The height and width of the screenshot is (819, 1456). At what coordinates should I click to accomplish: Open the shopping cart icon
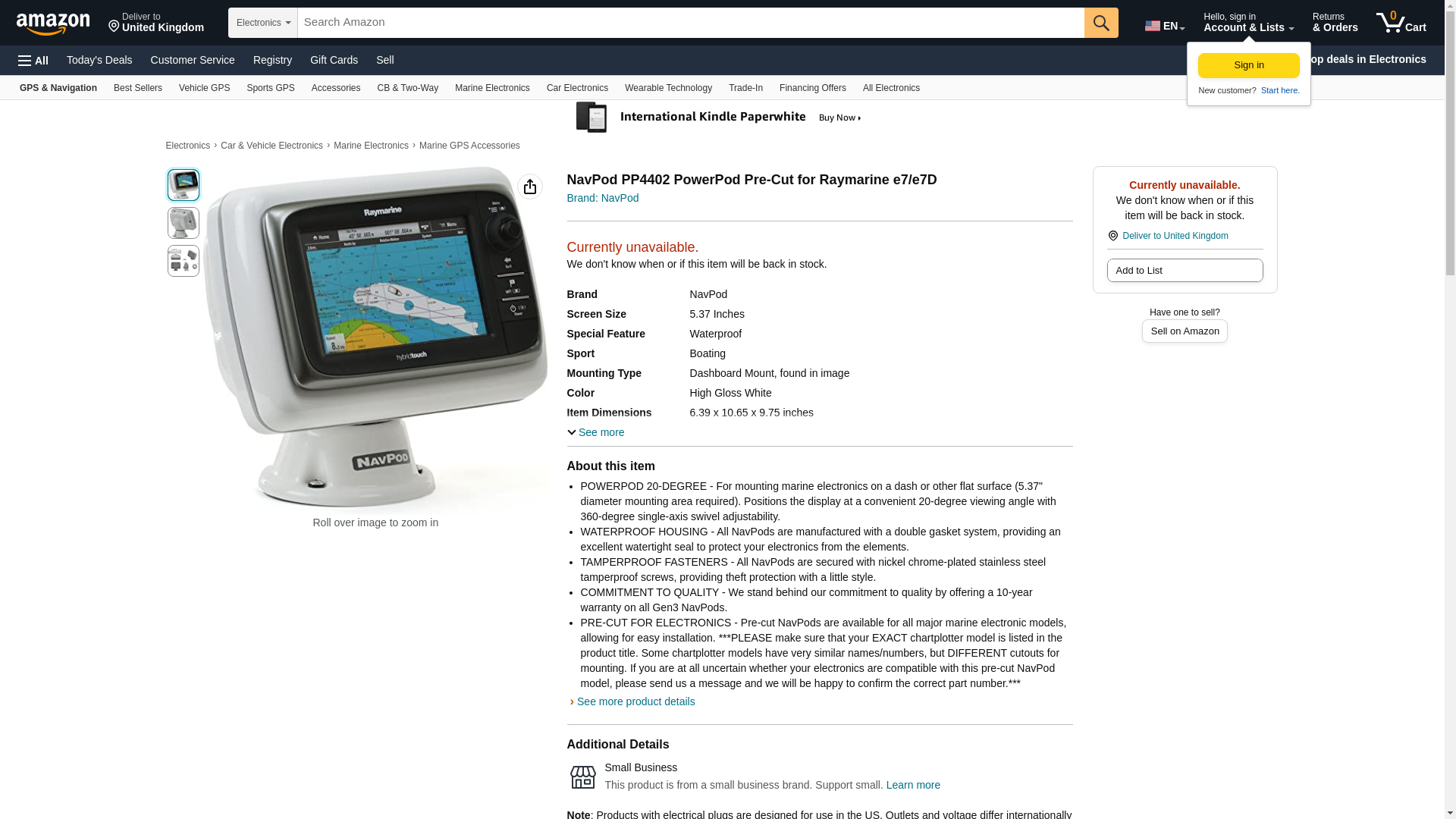tap(1401, 23)
